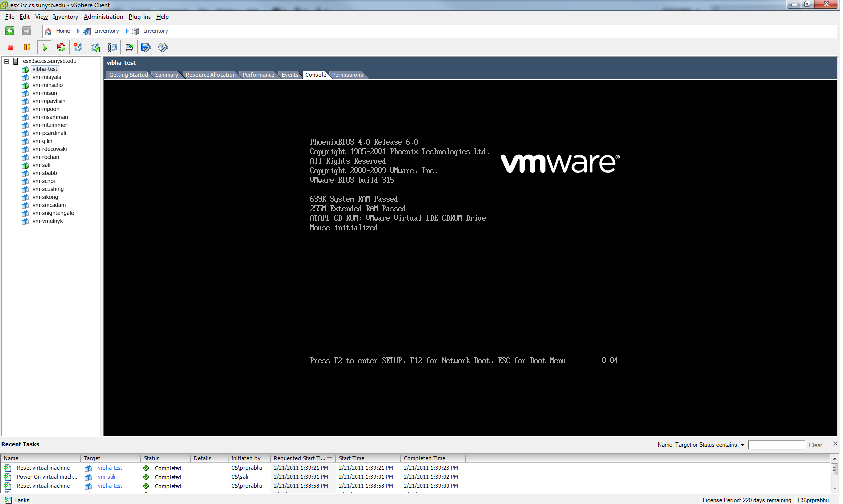This screenshot has height=504, width=843.
Task: Sort by the Details column header
Action: (x=210, y=458)
